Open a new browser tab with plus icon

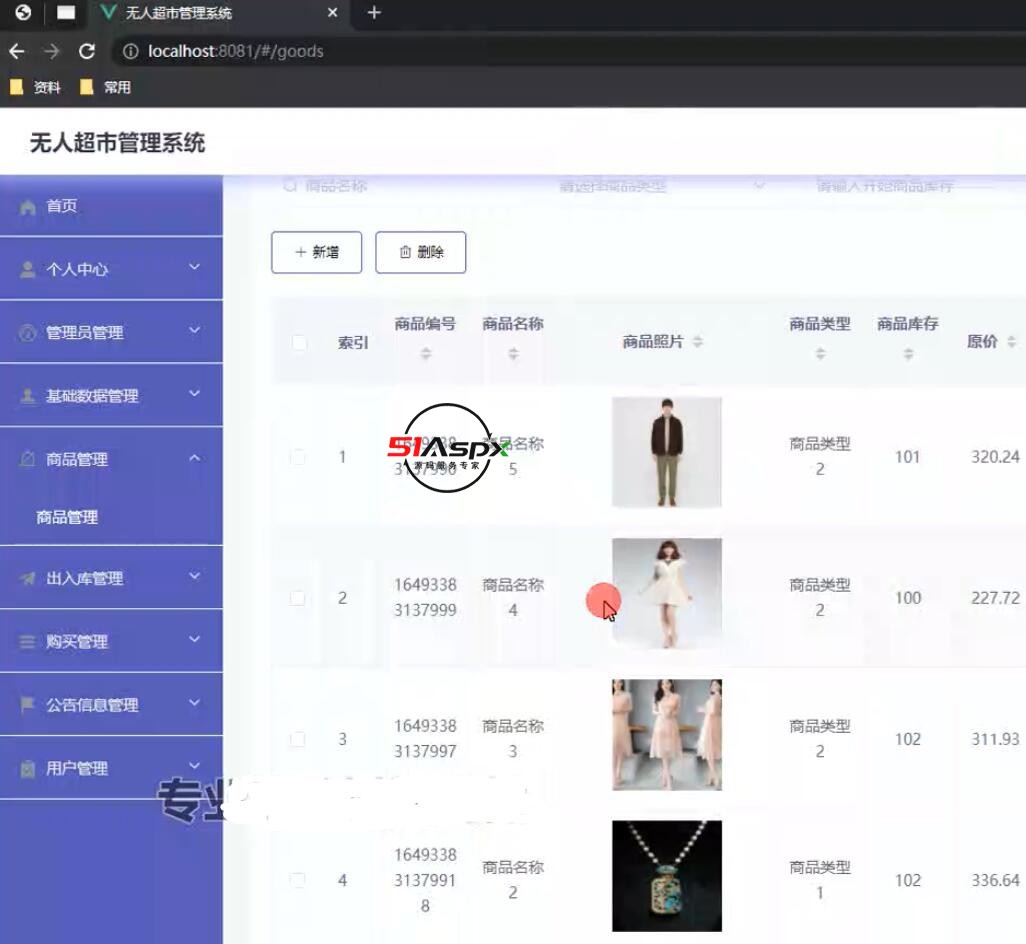click(x=374, y=13)
